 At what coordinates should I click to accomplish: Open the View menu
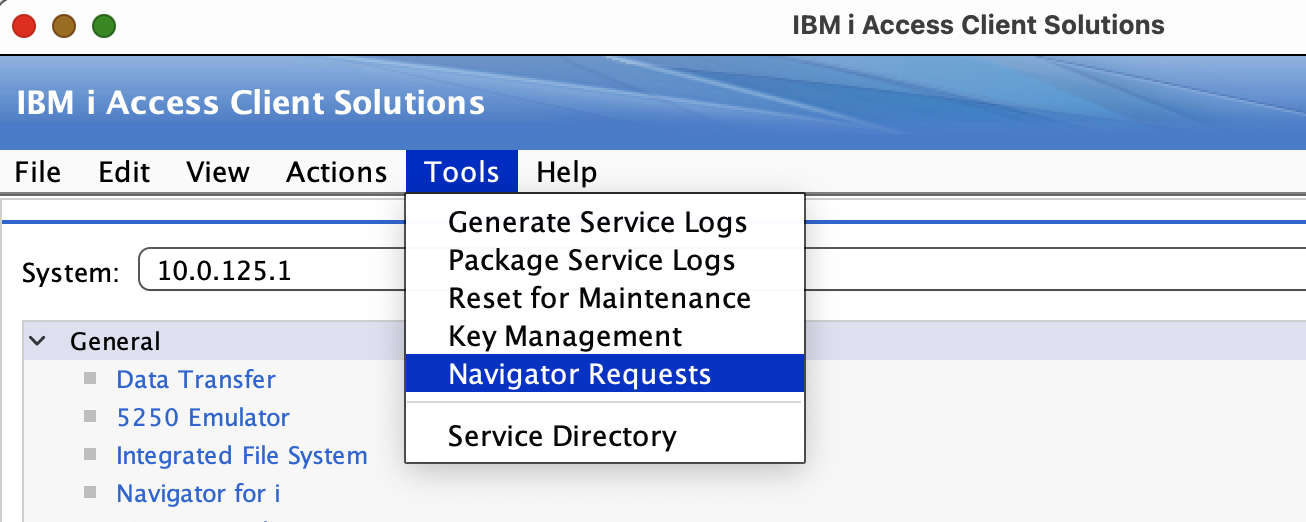217,172
